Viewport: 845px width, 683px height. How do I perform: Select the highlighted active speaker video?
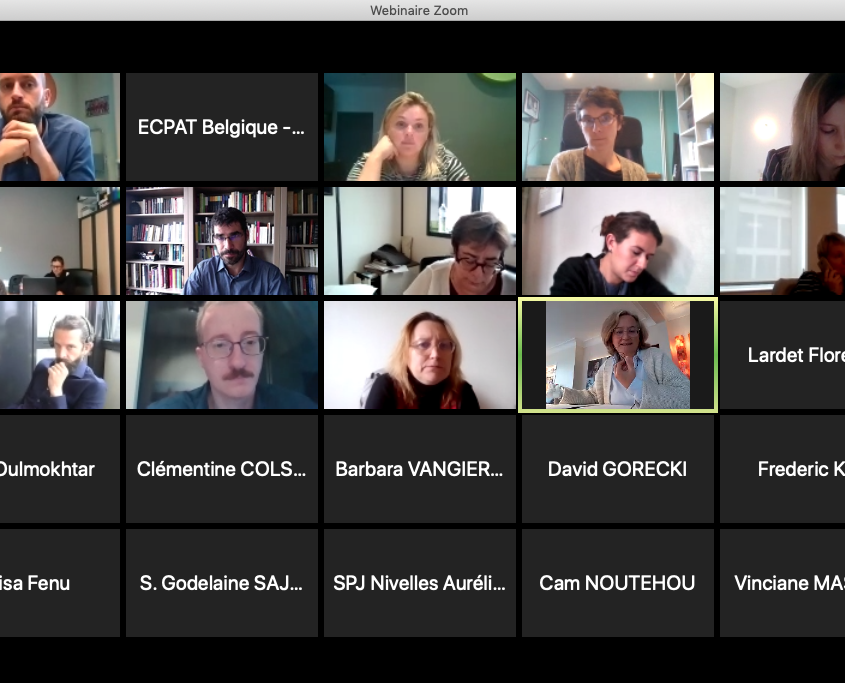[x=618, y=355]
